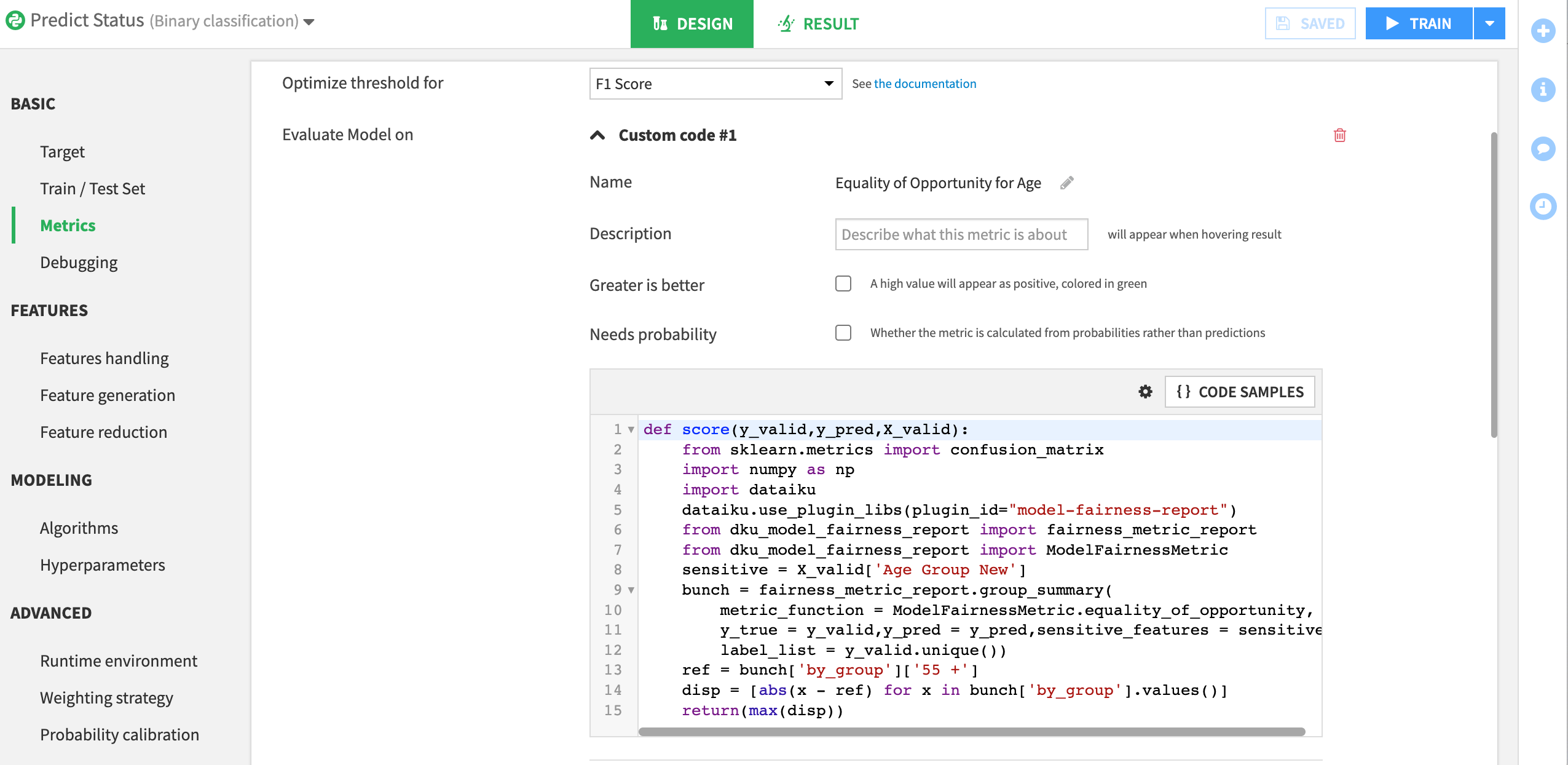
Task: Open the discussions chat icon on the right
Action: click(1544, 148)
